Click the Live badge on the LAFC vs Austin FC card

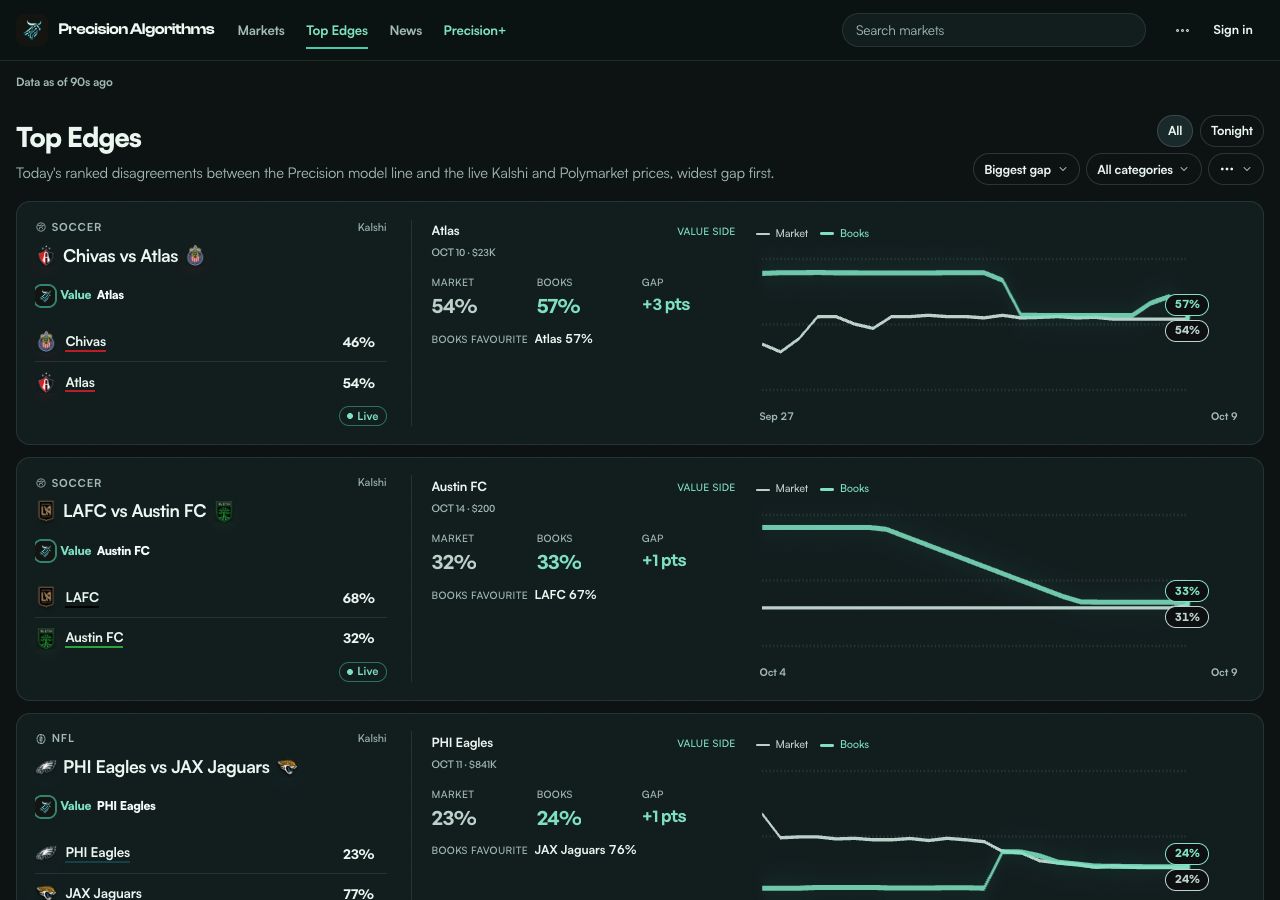click(x=363, y=672)
